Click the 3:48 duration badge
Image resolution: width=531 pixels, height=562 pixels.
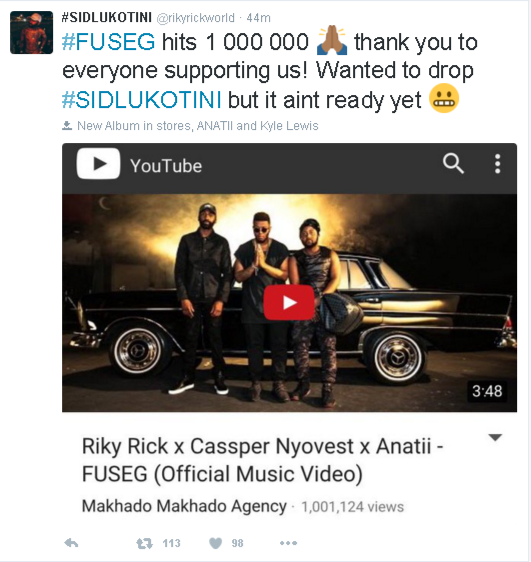click(x=487, y=391)
